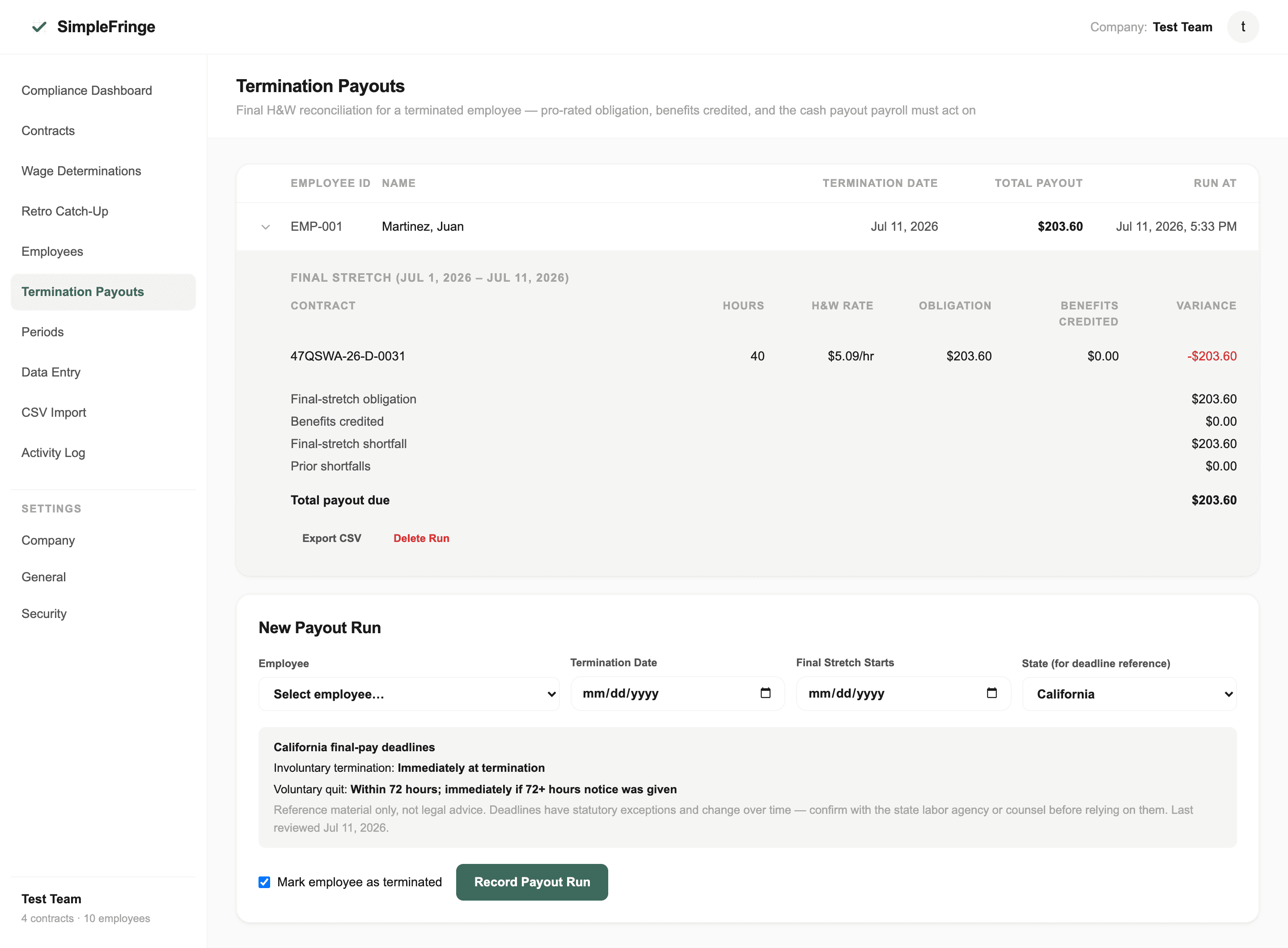This screenshot has height=948, width=1288.
Task: Go to Data Entry
Action: pyautogui.click(x=51, y=372)
